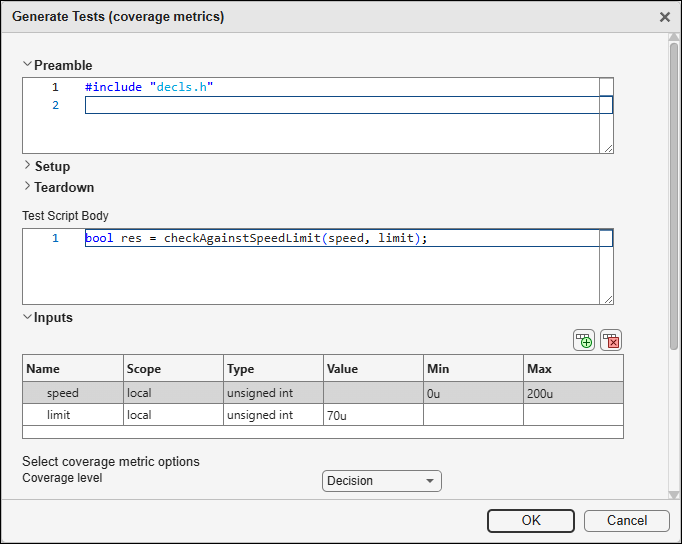Click the add input row icon

(x=584, y=340)
